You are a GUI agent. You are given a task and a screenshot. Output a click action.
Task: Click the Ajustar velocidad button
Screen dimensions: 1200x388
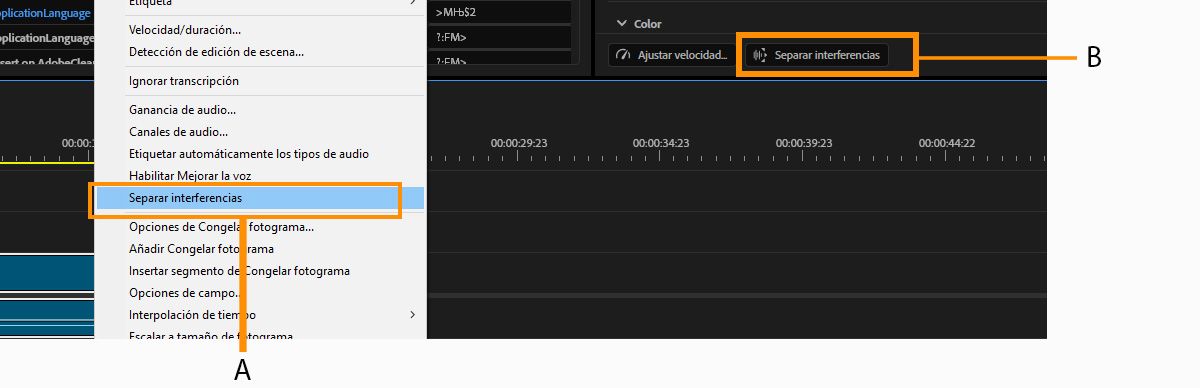[672, 56]
